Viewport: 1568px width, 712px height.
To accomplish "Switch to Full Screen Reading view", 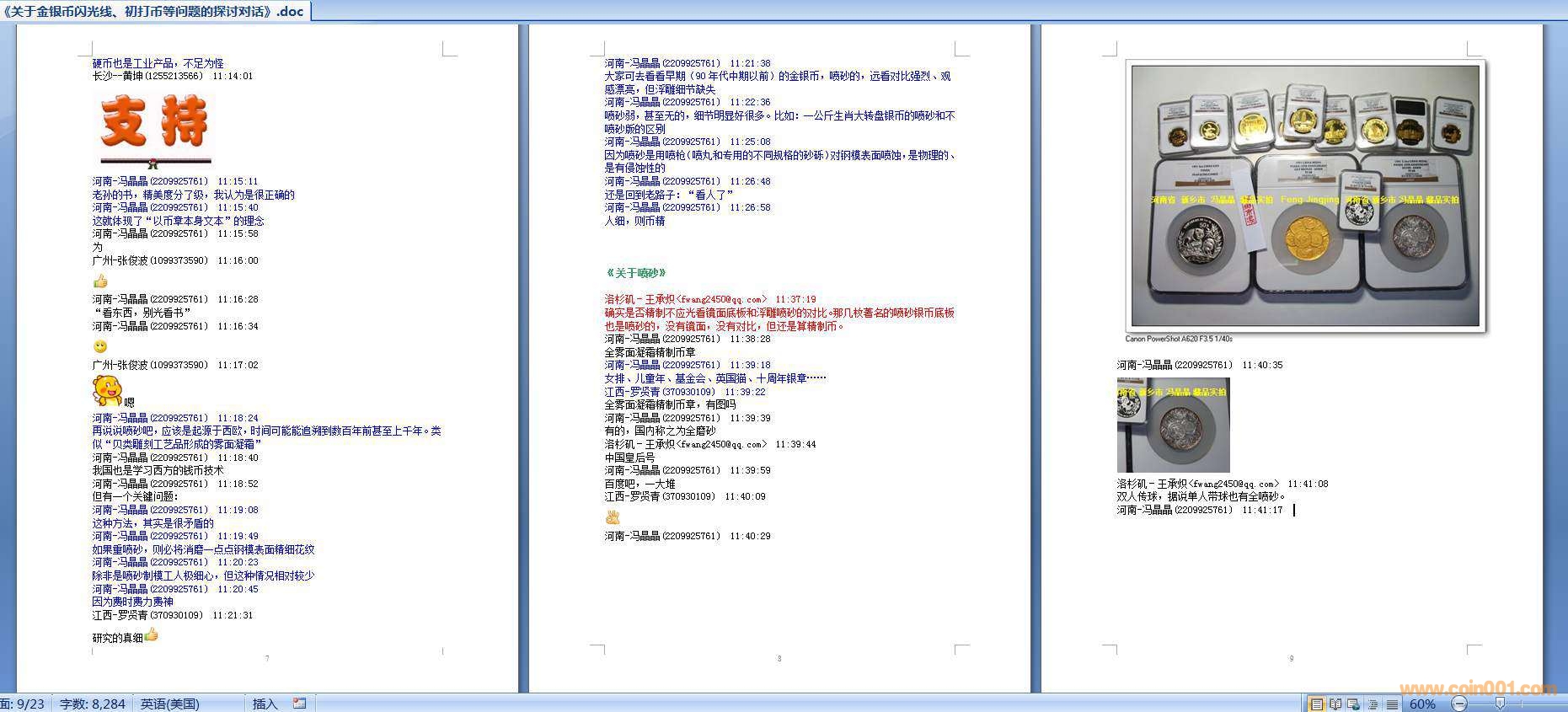I will click(1335, 704).
